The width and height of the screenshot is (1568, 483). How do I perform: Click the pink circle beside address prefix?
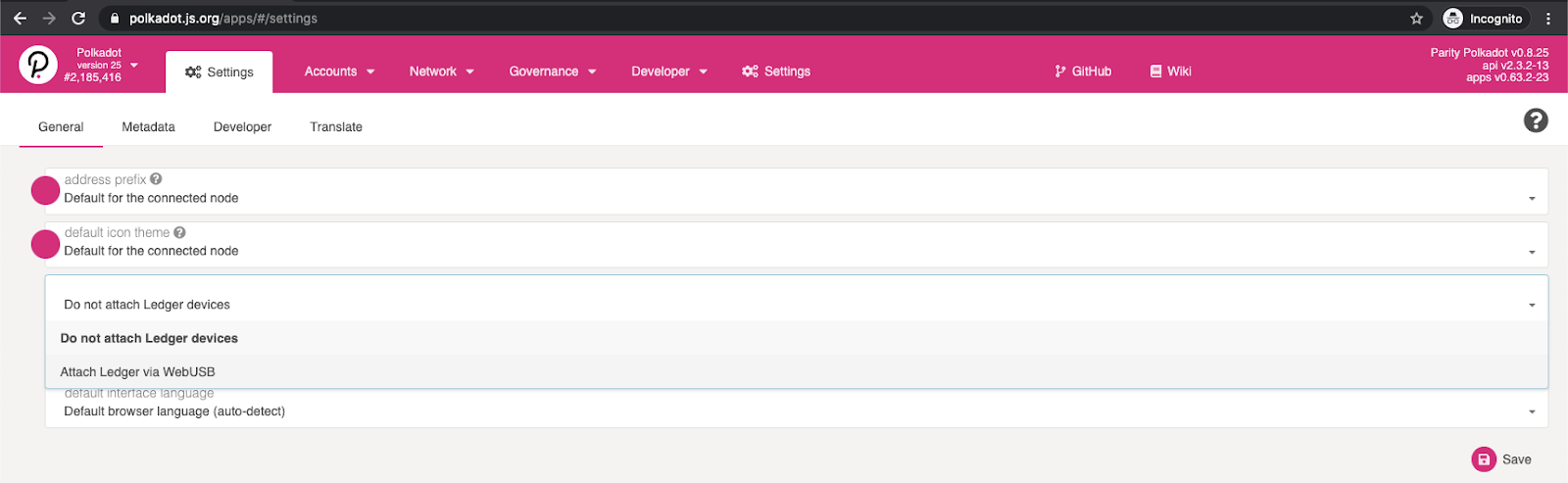coord(45,191)
